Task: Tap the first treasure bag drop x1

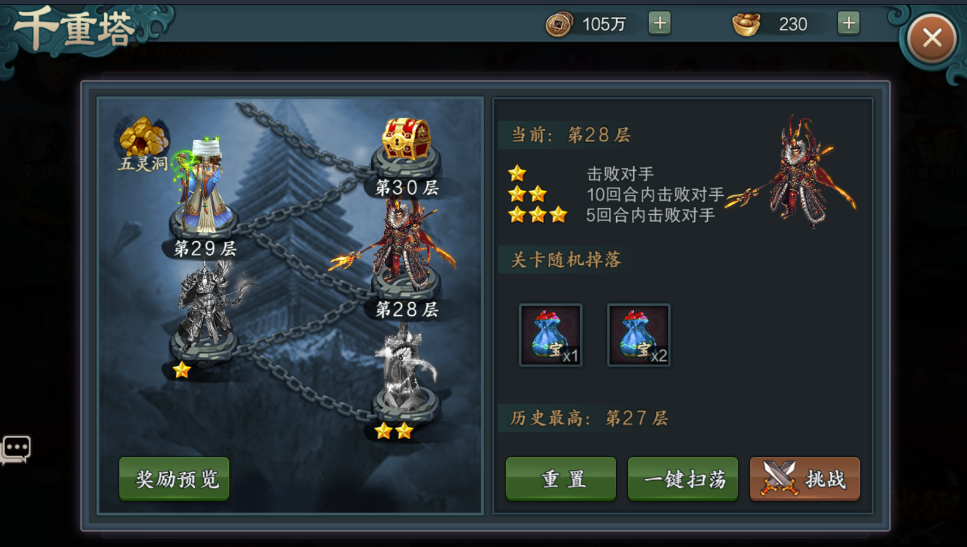Action: 551,335
